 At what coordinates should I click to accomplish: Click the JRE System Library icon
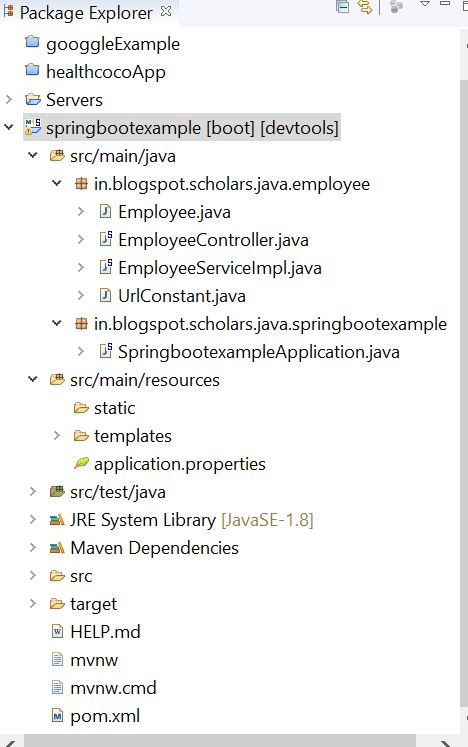coord(57,520)
